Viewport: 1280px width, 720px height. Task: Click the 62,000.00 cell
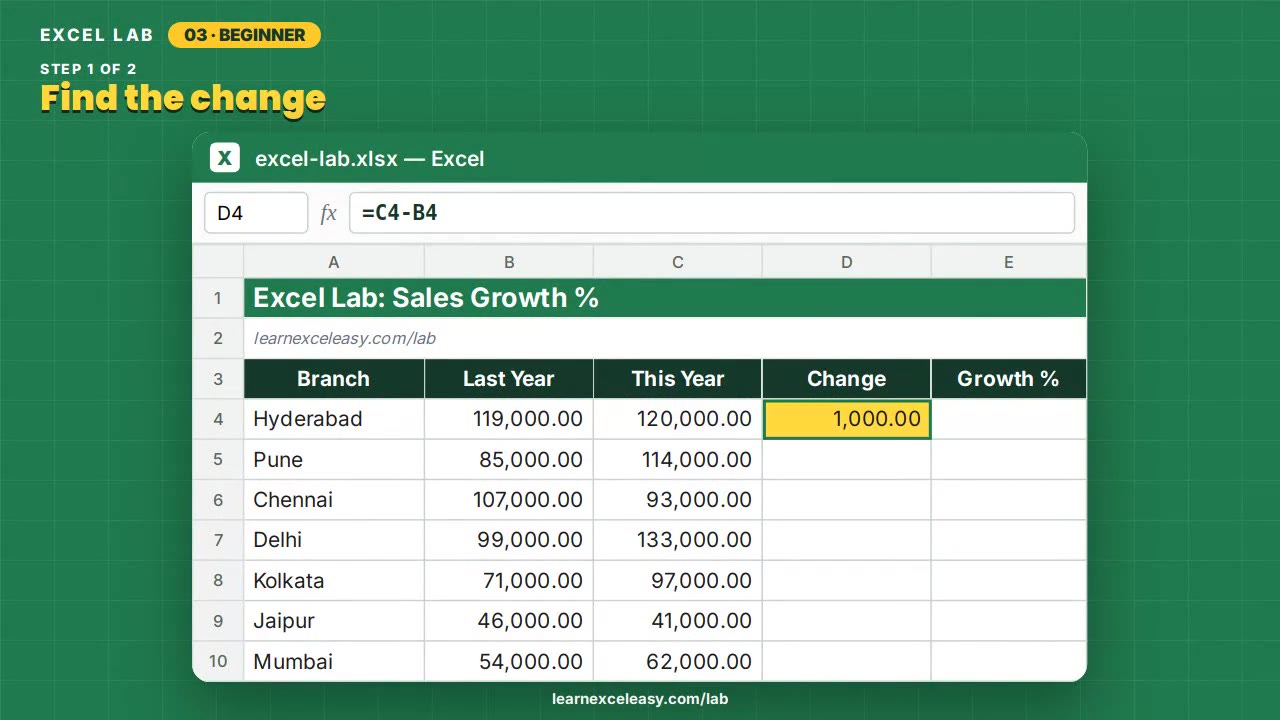678,661
